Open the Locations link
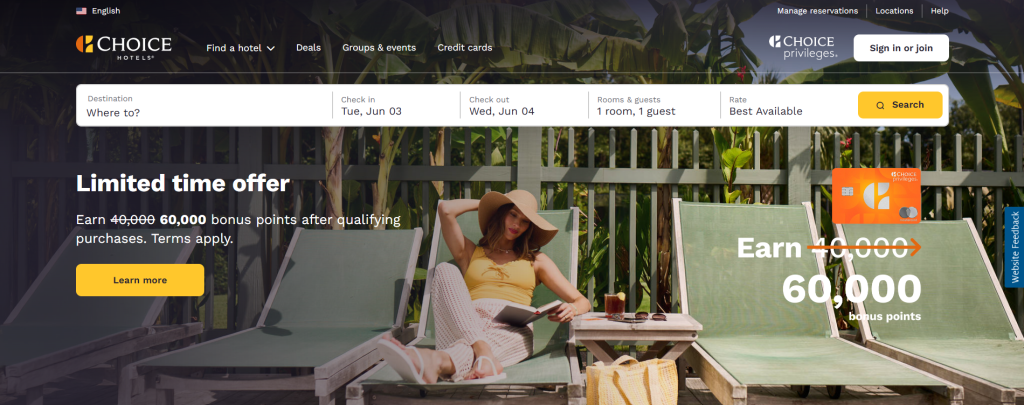 click(894, 11)
